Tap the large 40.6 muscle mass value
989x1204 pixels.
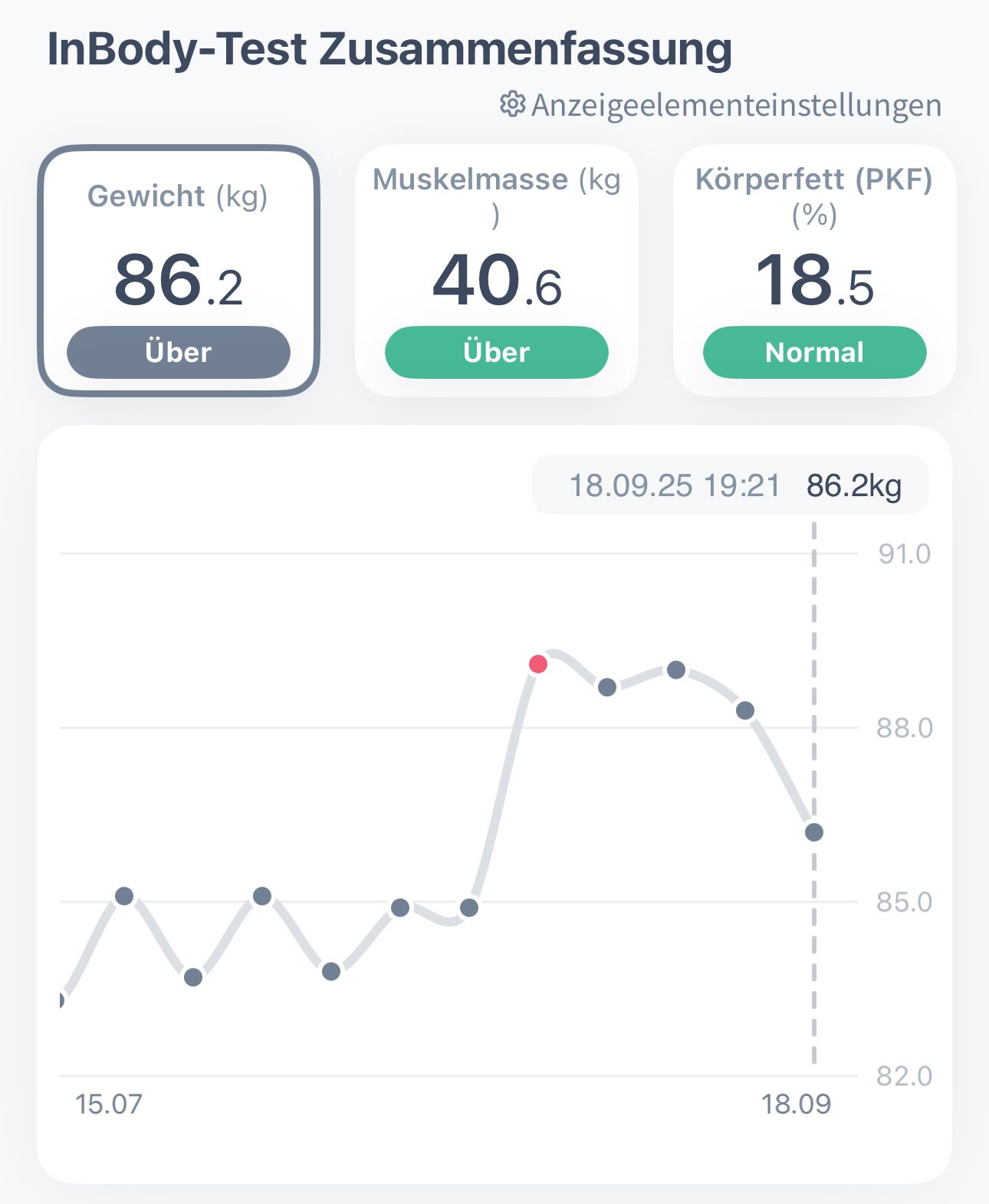(497, 281)
